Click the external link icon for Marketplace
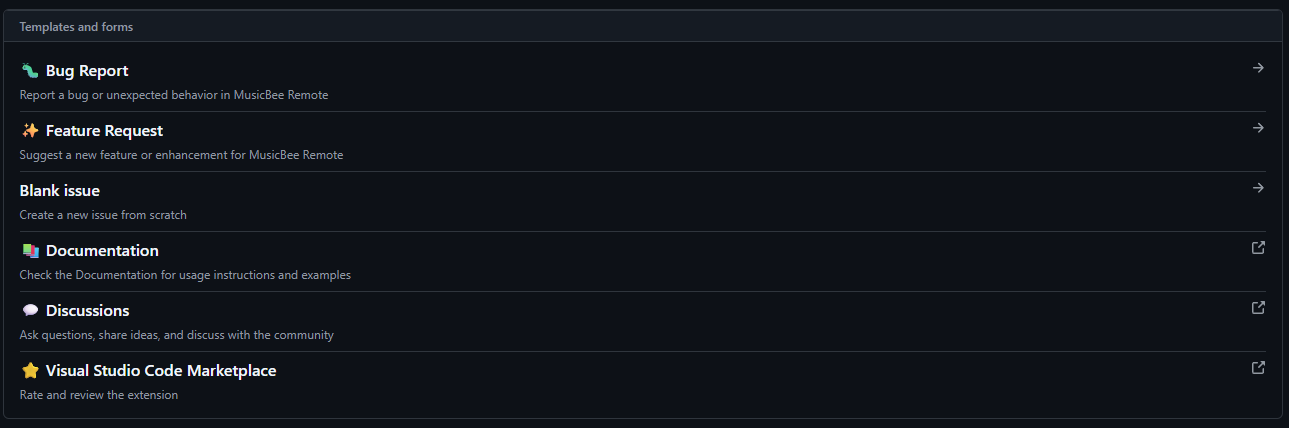This screenshot has width=1289, height=428. (1258, 368)
